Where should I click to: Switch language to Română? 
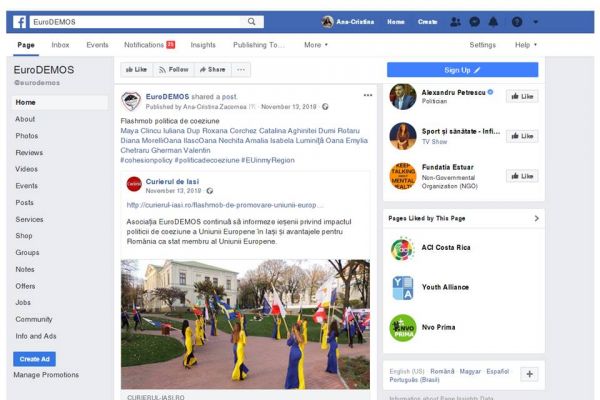tap(442, 371)
